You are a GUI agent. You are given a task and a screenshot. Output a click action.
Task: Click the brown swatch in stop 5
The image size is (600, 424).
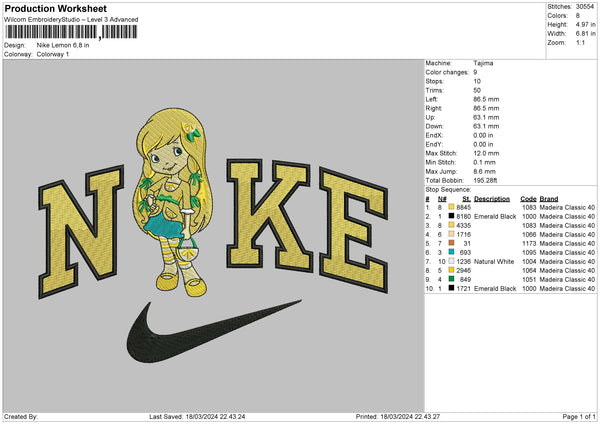[x=452, y=243]
